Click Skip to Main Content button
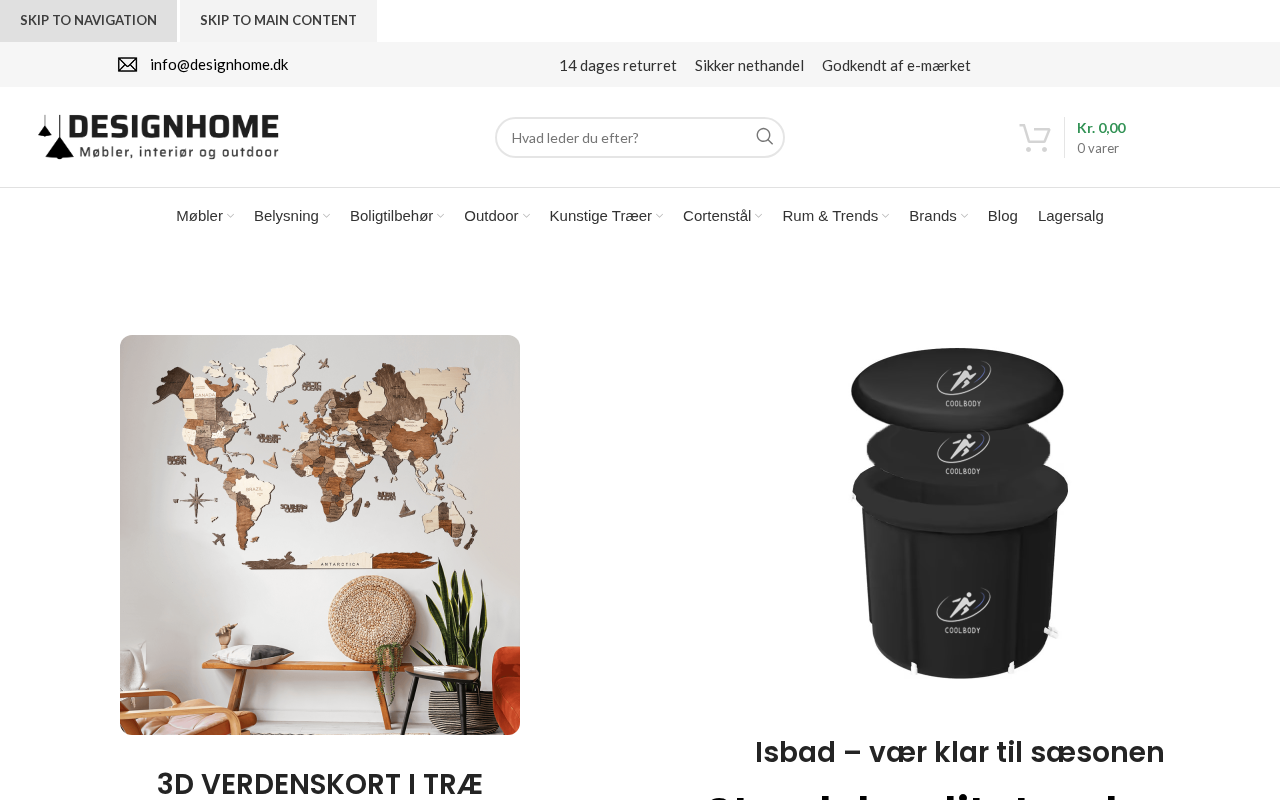 pyautogui.click(x=278, y=20)
